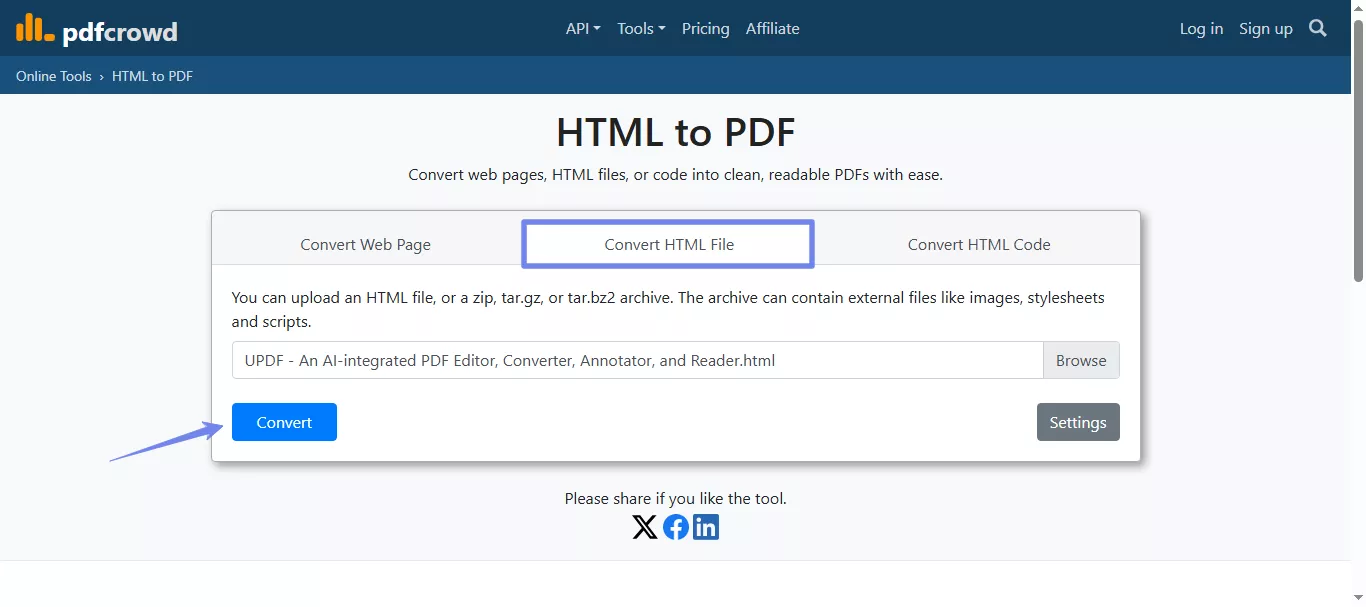Share the tool on Facebook
1366x607 pixels.
pos(675,527)
